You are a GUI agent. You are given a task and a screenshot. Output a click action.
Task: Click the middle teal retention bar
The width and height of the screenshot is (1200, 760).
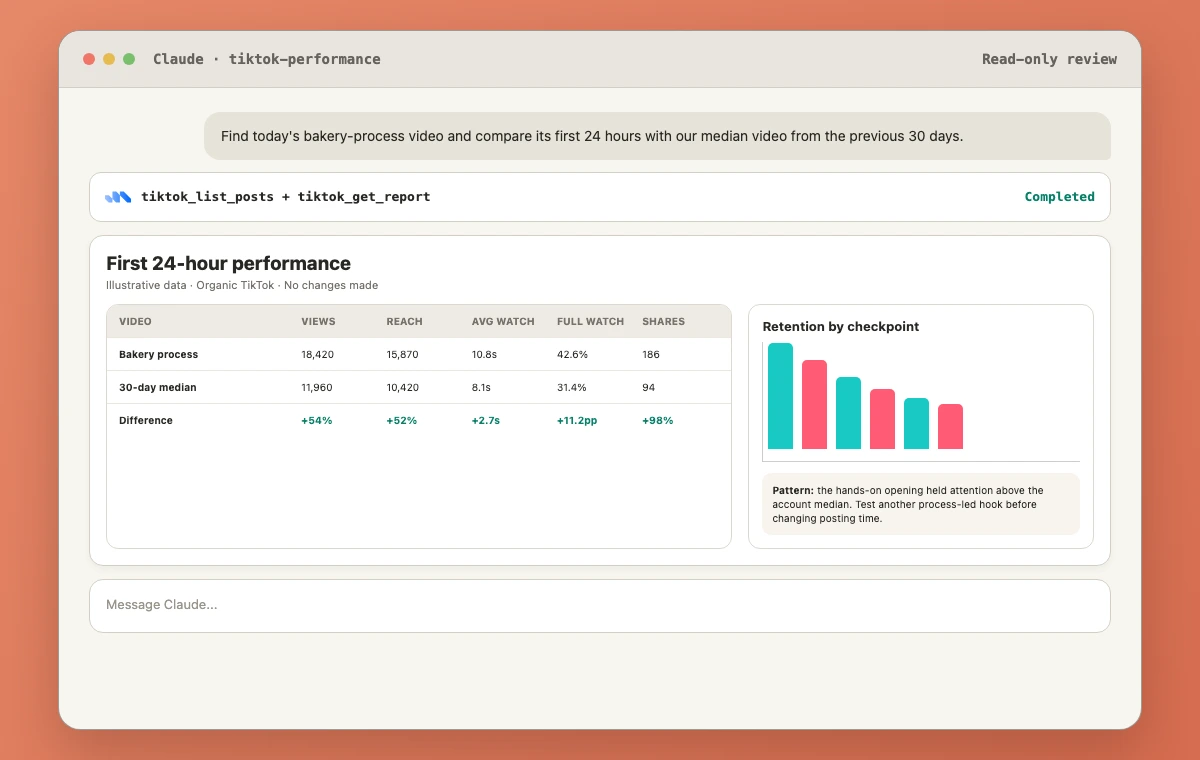848,413
